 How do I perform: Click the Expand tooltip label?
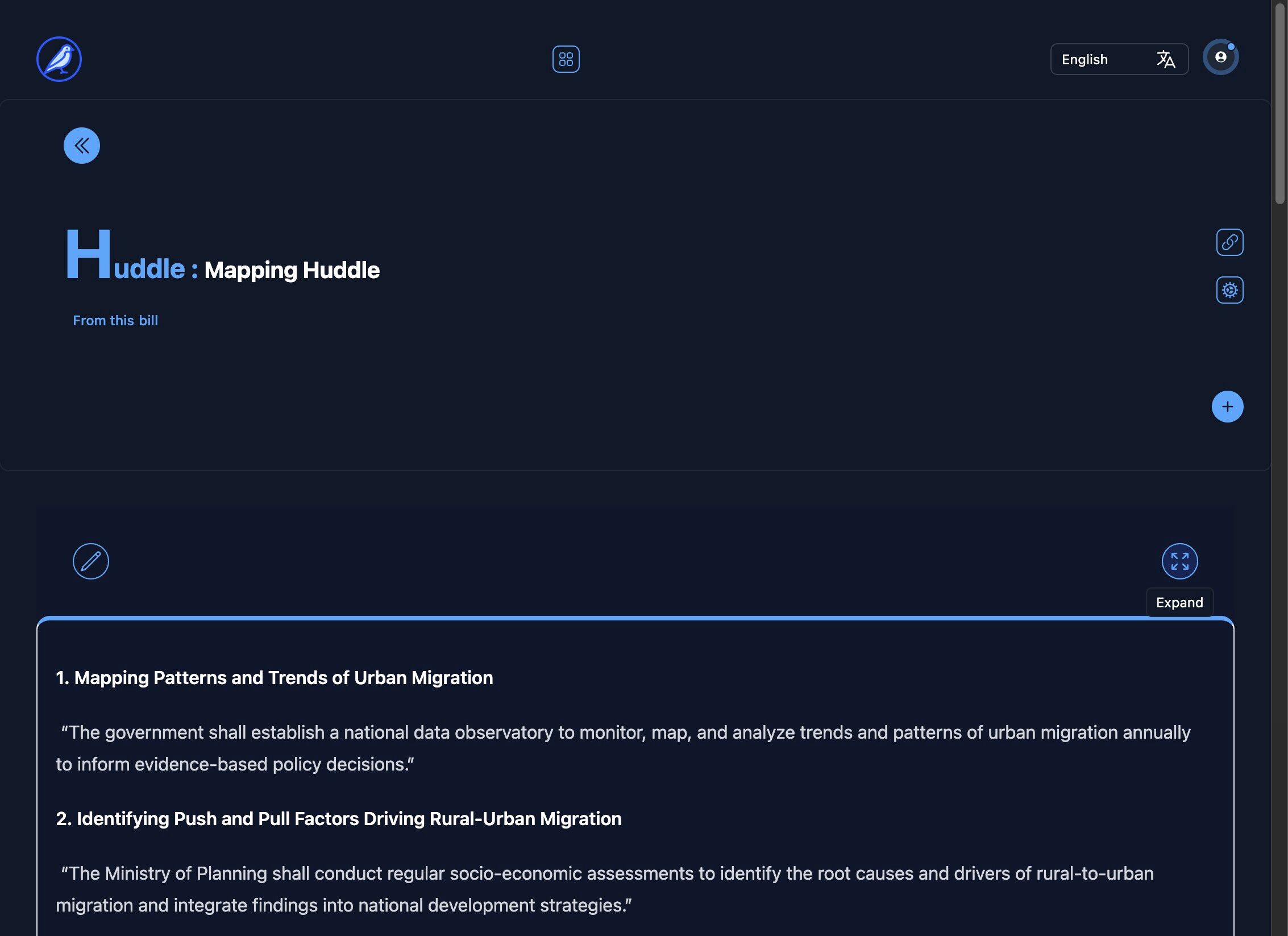(1179, 603)
